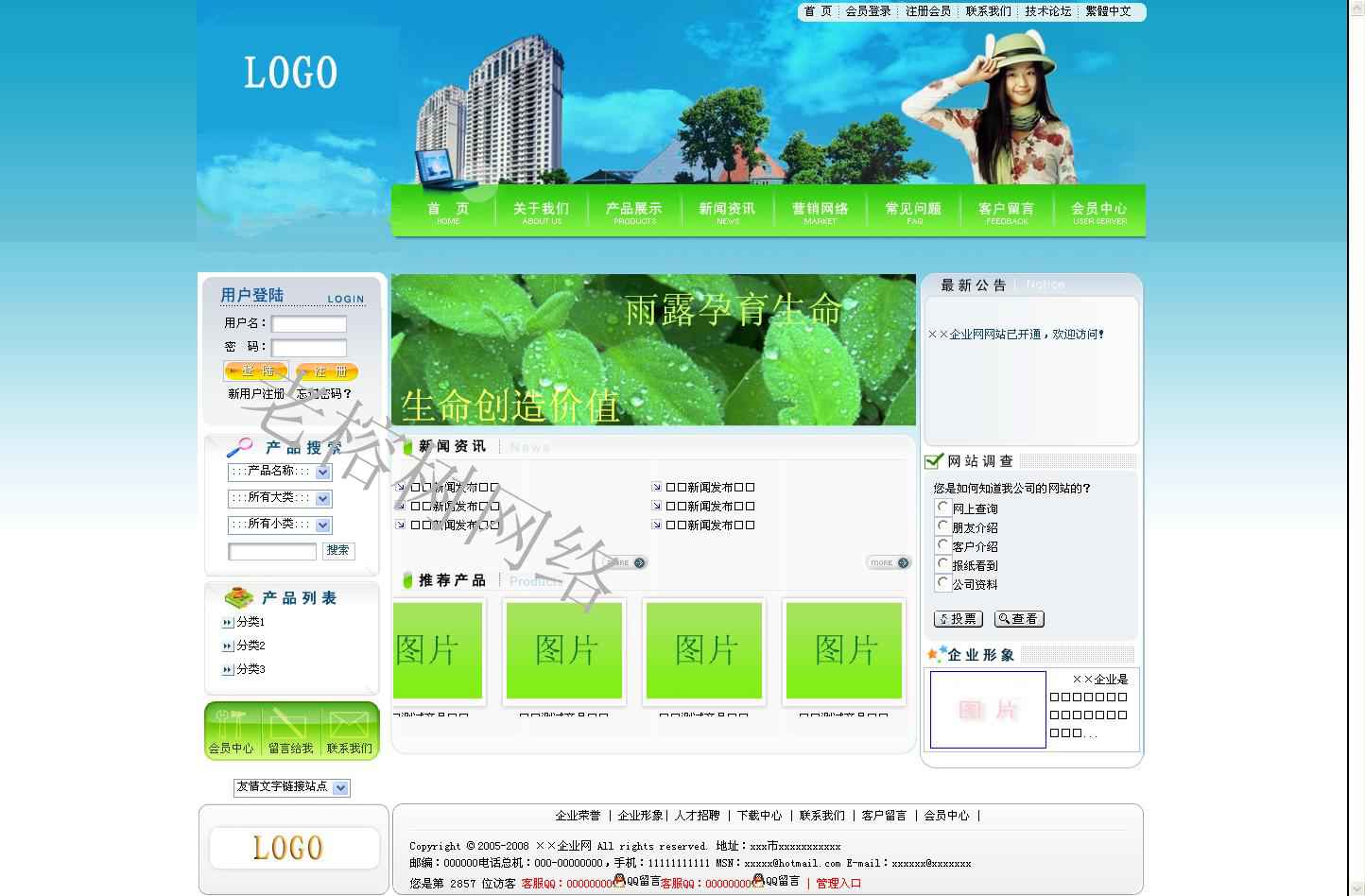Click the 管理入口 link in footer
The height and width of the screenshot is (896, 1365).
point(838,883)
